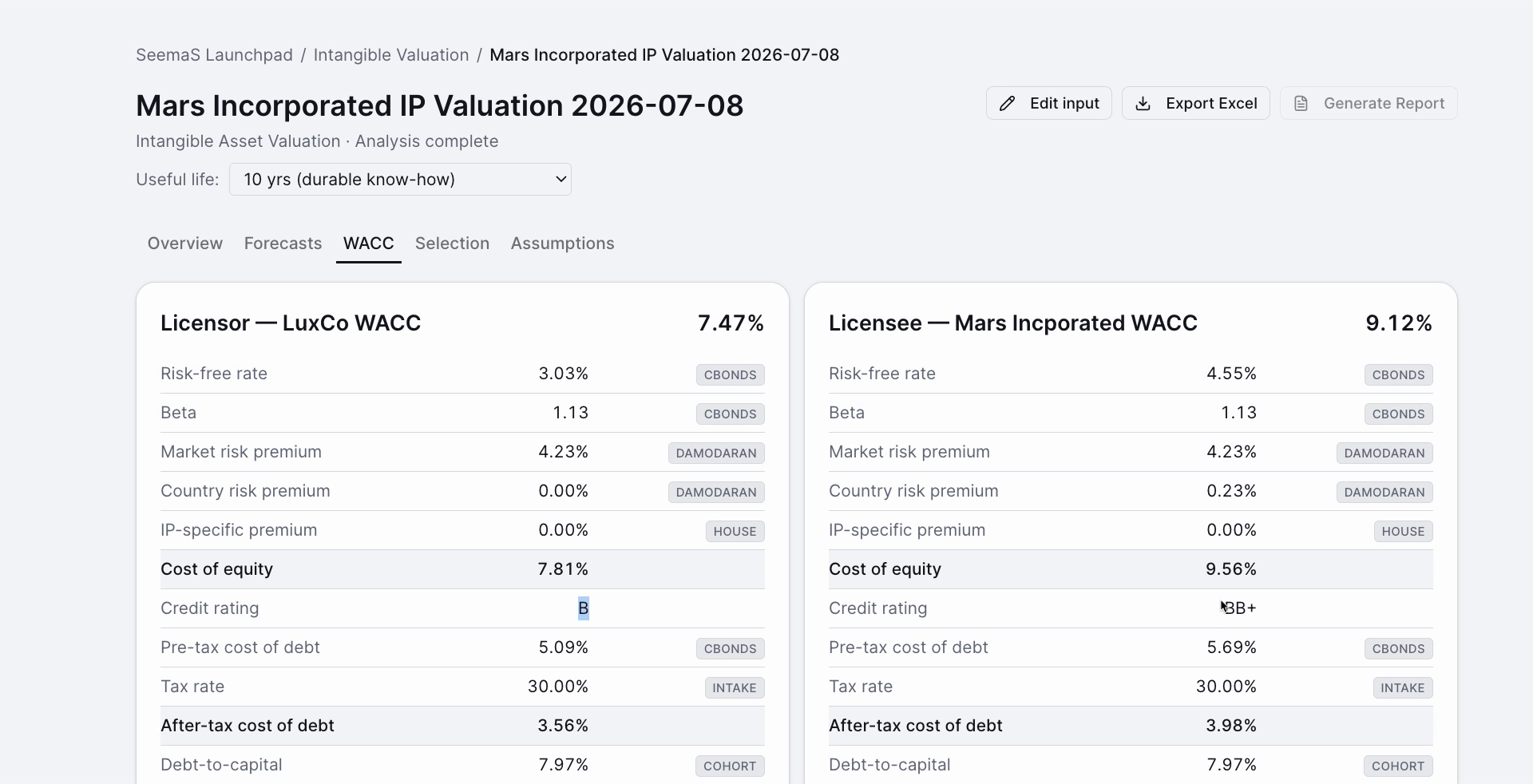Click Licensee Mars Incporated WACC value 9.12%
Viewport: 1533px width, 784px height.
click(1399, 323)
